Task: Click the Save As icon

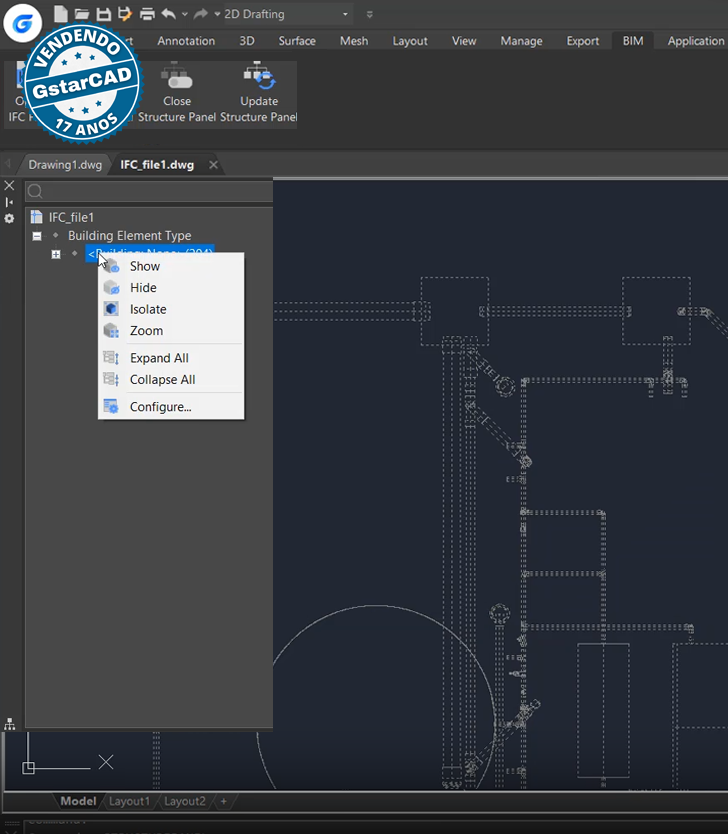Action: (125, 14)
